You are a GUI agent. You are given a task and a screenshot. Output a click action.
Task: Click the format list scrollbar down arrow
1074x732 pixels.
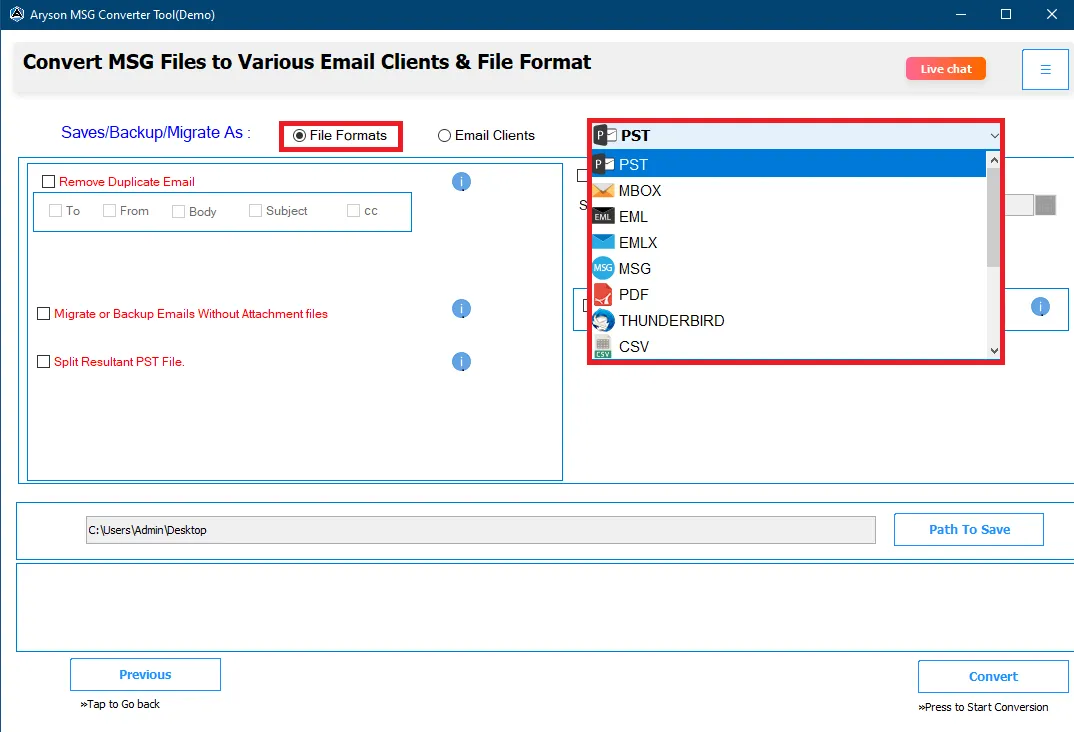pyautogui.click(x=994, y=351)
